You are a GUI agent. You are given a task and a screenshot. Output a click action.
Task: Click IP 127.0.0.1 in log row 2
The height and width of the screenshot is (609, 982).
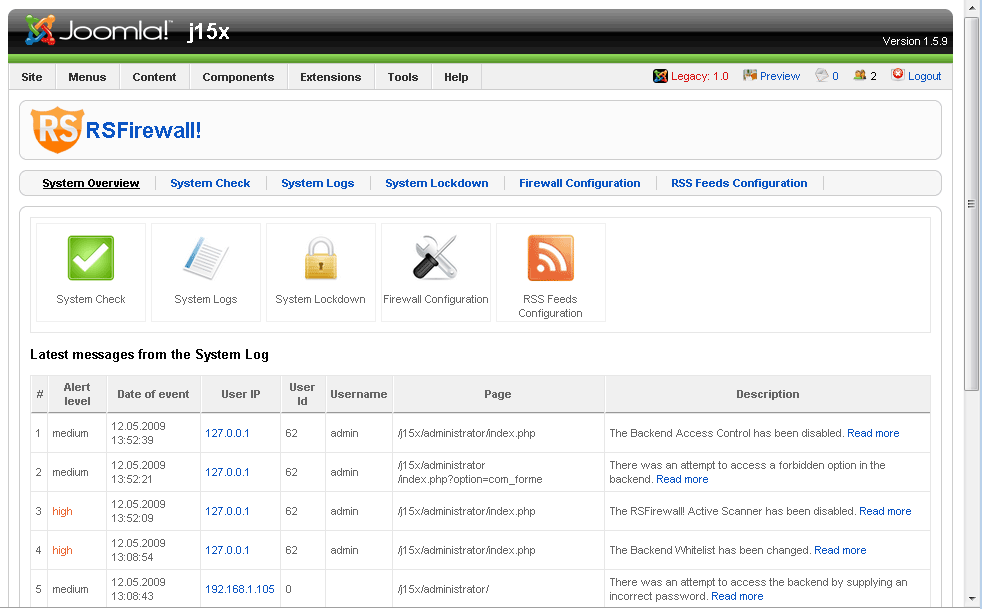point(227,472)
